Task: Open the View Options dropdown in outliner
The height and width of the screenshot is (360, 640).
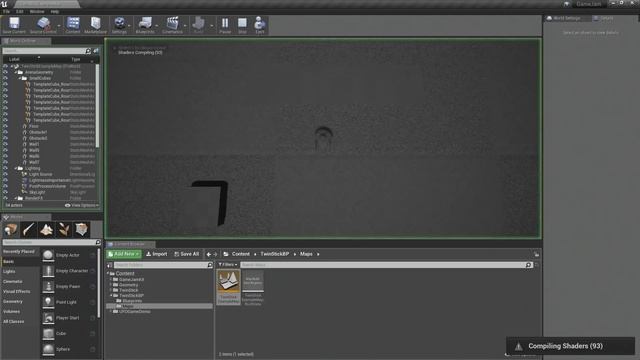Action: pos(82,205)
